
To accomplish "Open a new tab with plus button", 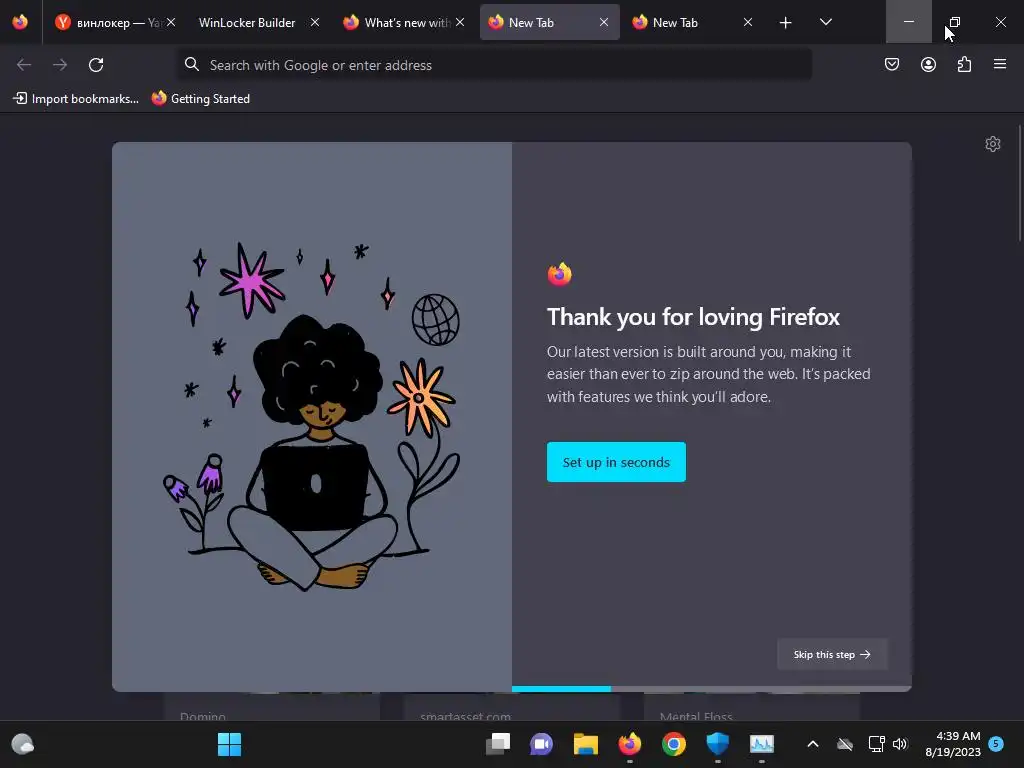I will 786,23.
